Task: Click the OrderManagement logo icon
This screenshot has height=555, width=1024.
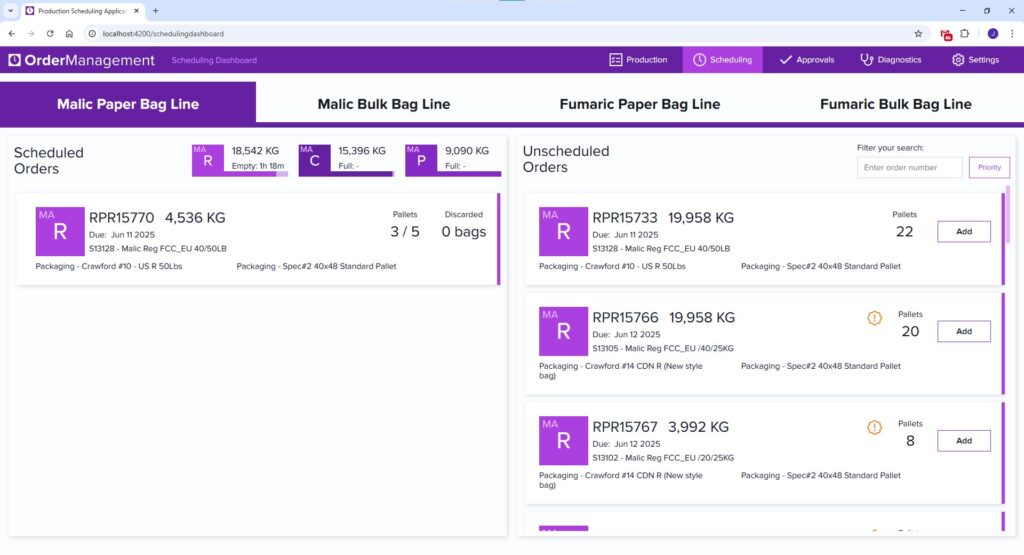Action: point(14,60)
